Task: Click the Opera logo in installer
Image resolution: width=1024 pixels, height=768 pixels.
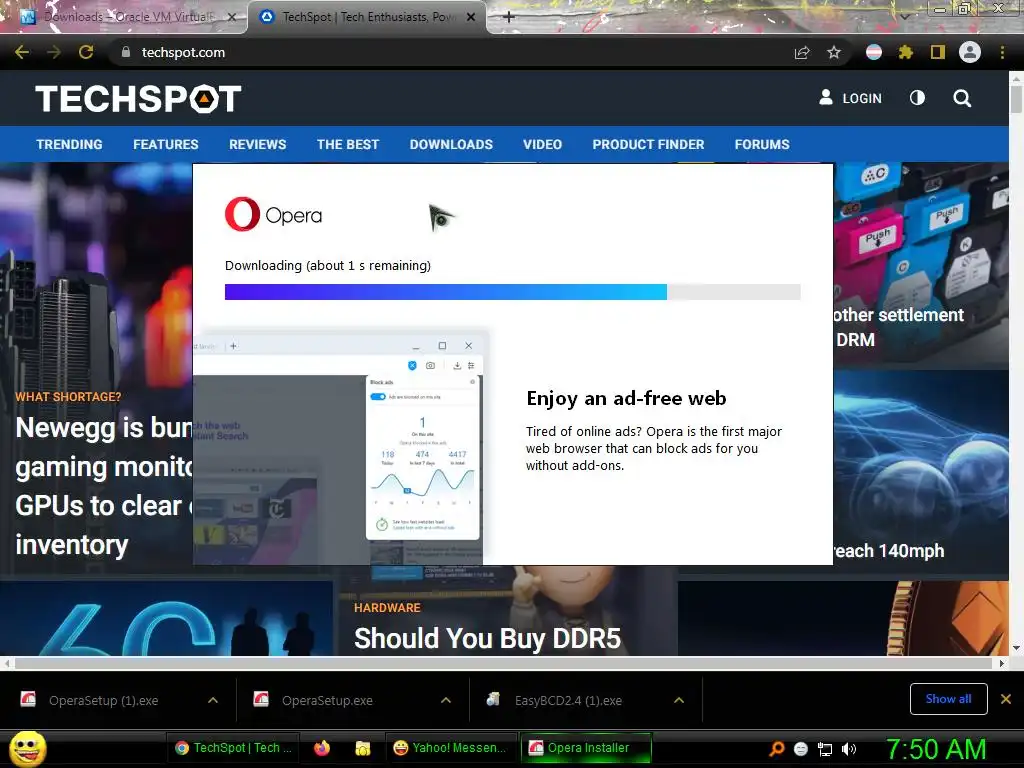Action: click(274, 214)
